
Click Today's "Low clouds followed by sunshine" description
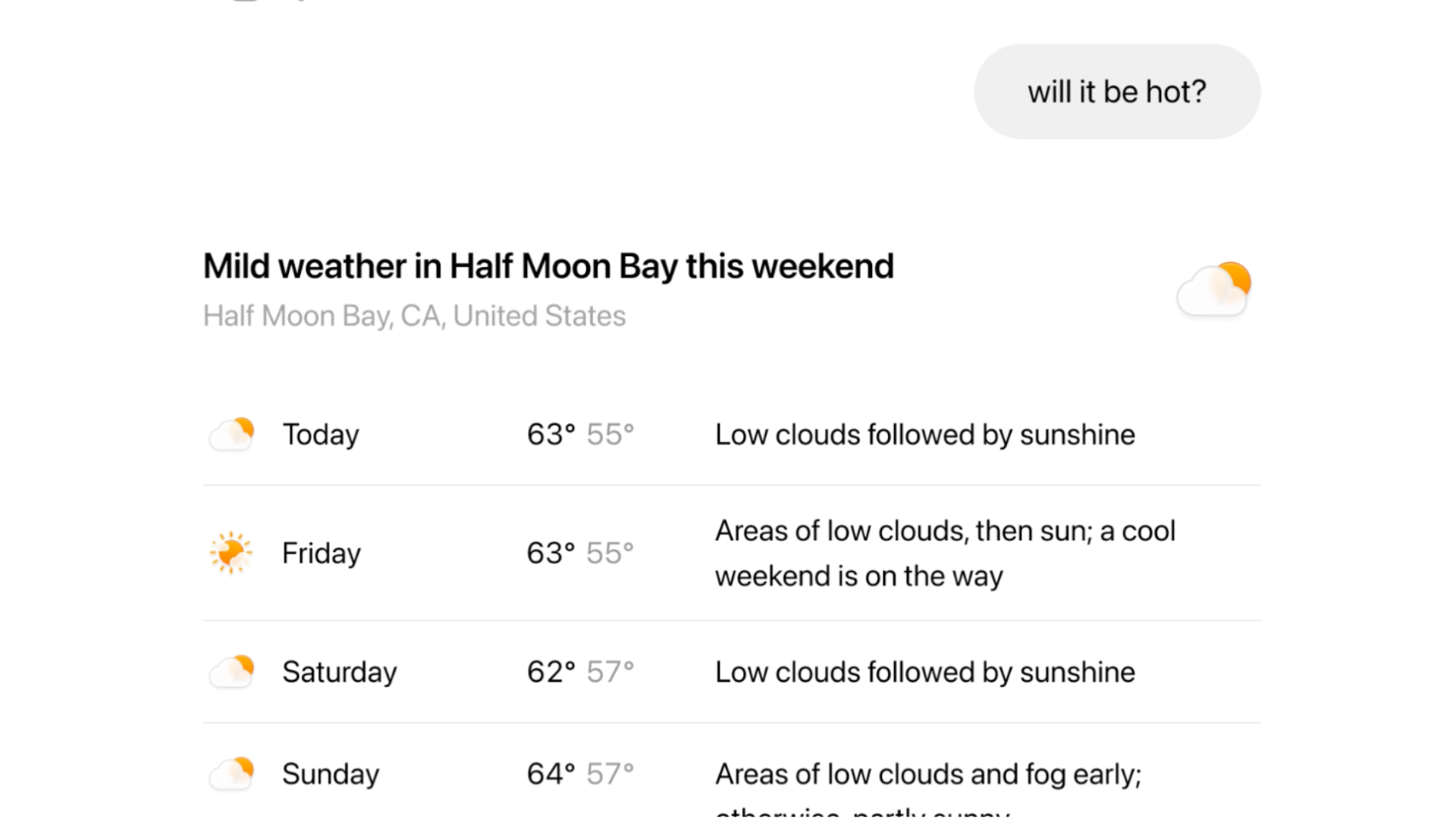pyautogui.click(x=924, y=435)
